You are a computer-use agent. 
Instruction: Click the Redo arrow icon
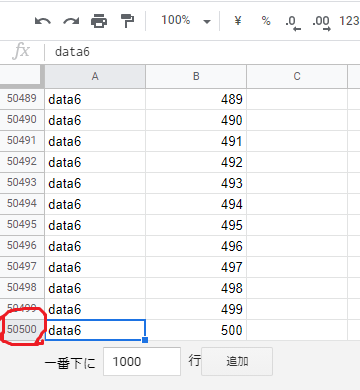pos(71,21)
